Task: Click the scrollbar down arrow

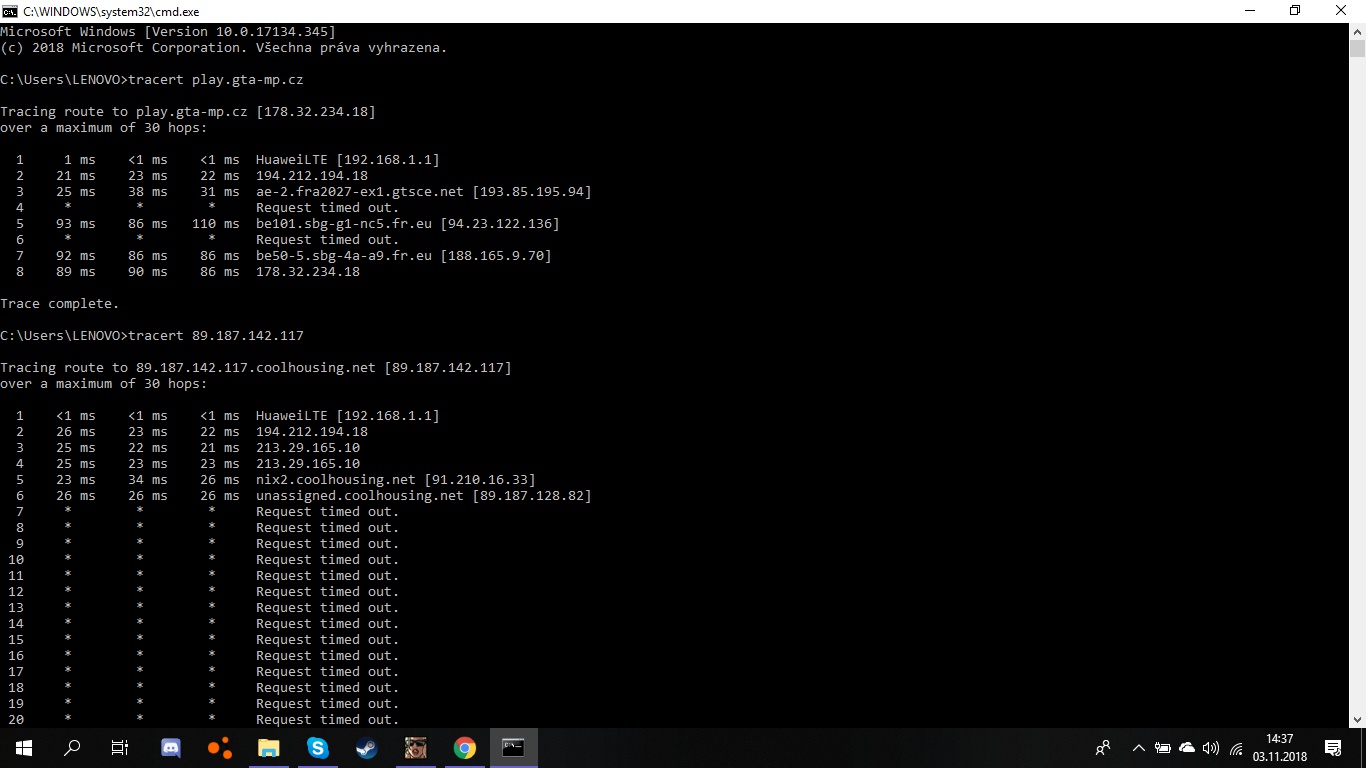Action: point(1357,719)
